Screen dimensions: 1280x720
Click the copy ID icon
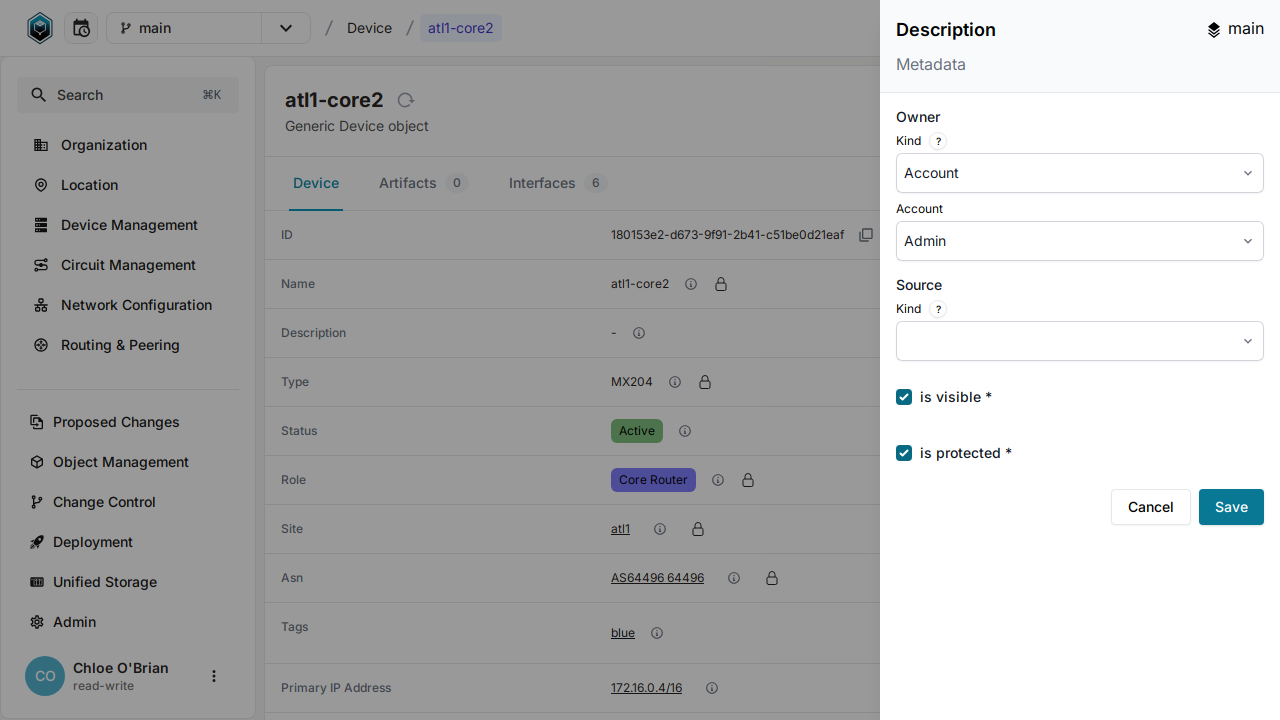866,235
